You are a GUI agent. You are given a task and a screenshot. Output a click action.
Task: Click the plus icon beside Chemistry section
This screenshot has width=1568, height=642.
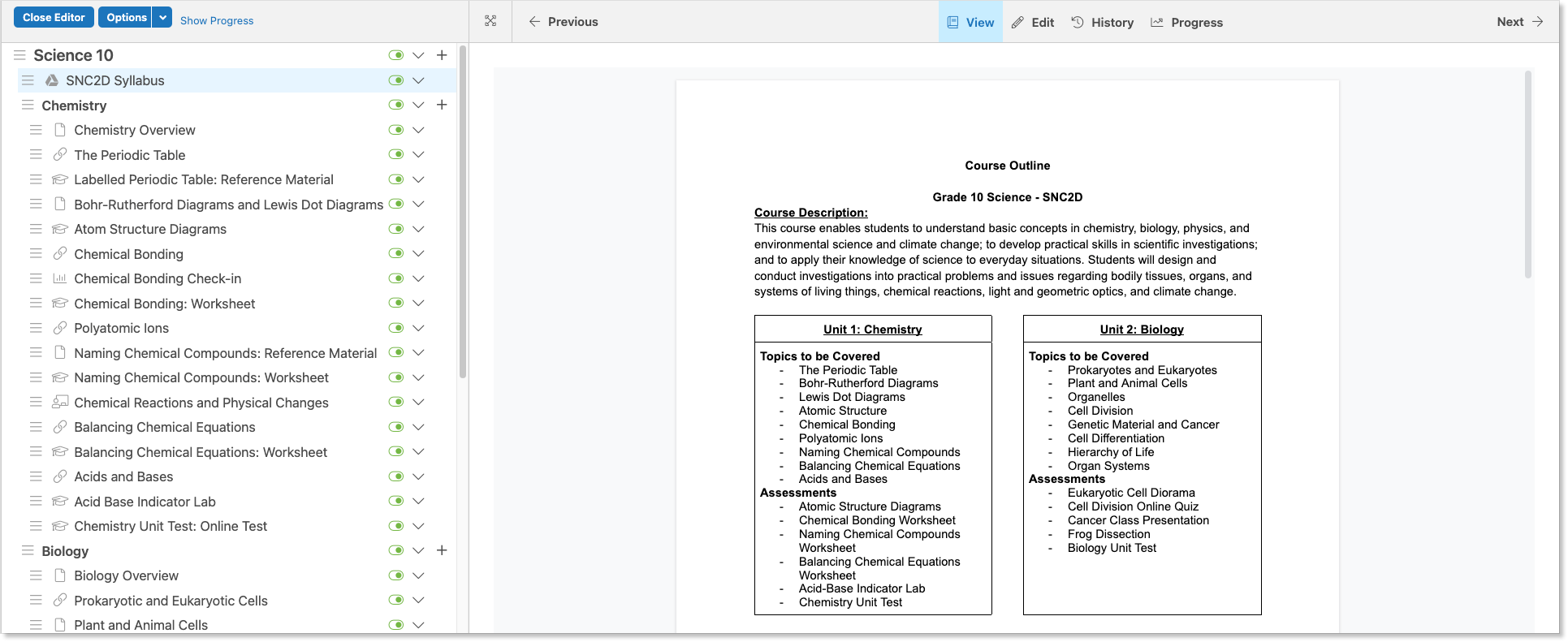click(x=442, y=105)
